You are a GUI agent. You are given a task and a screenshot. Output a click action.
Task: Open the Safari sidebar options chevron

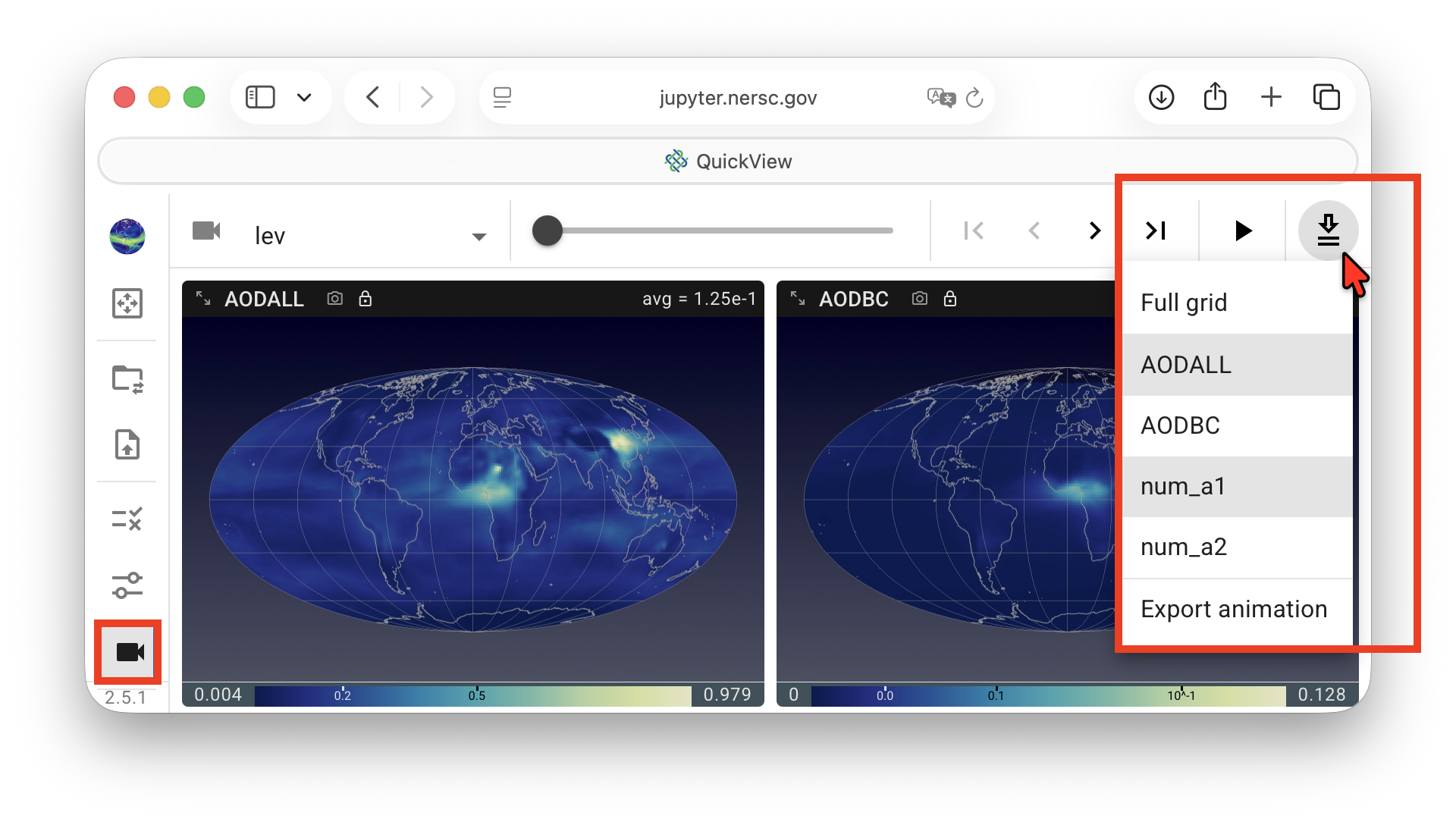pyautogui.click(x=304, y=98)
